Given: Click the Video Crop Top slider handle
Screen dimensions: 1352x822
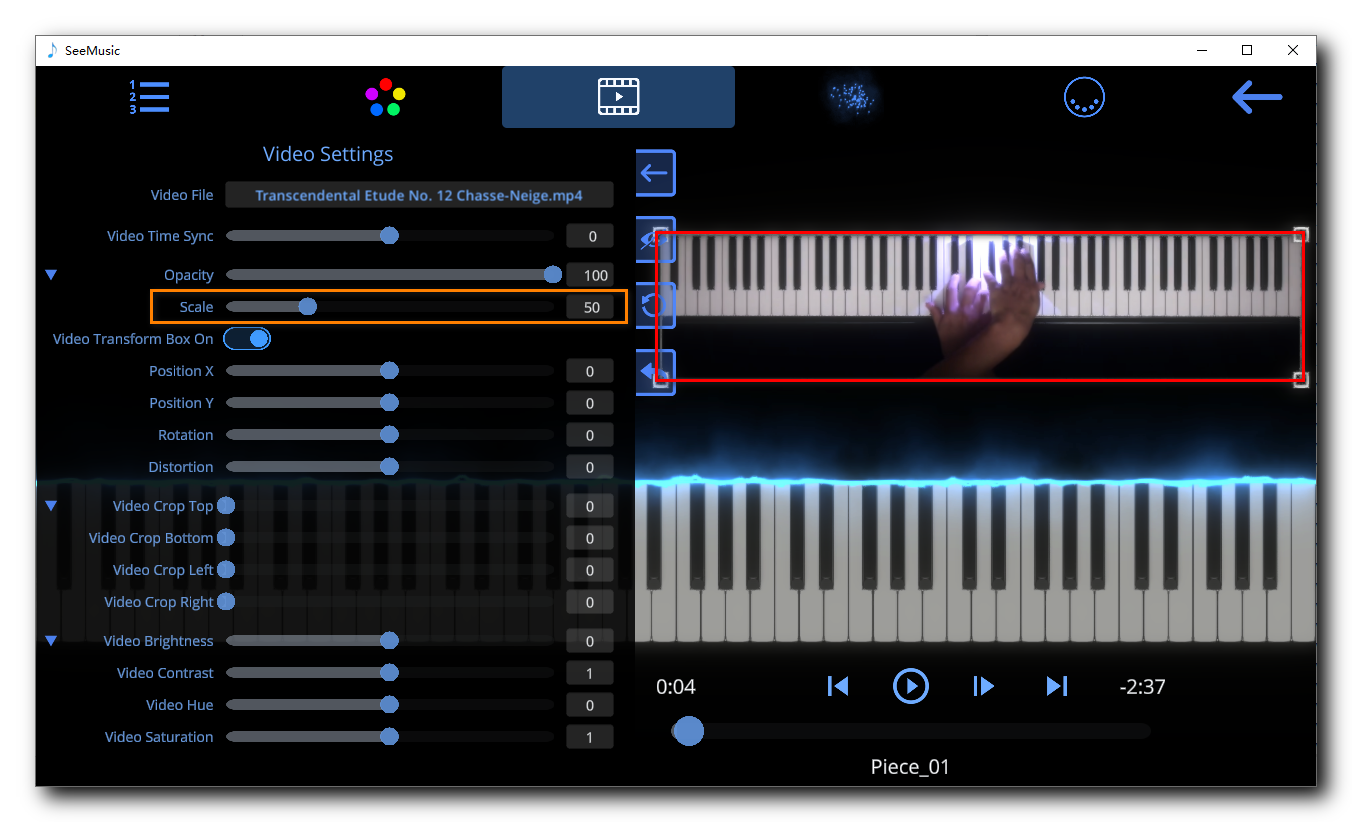Looking at the screenshot, I should click(227, 506).
